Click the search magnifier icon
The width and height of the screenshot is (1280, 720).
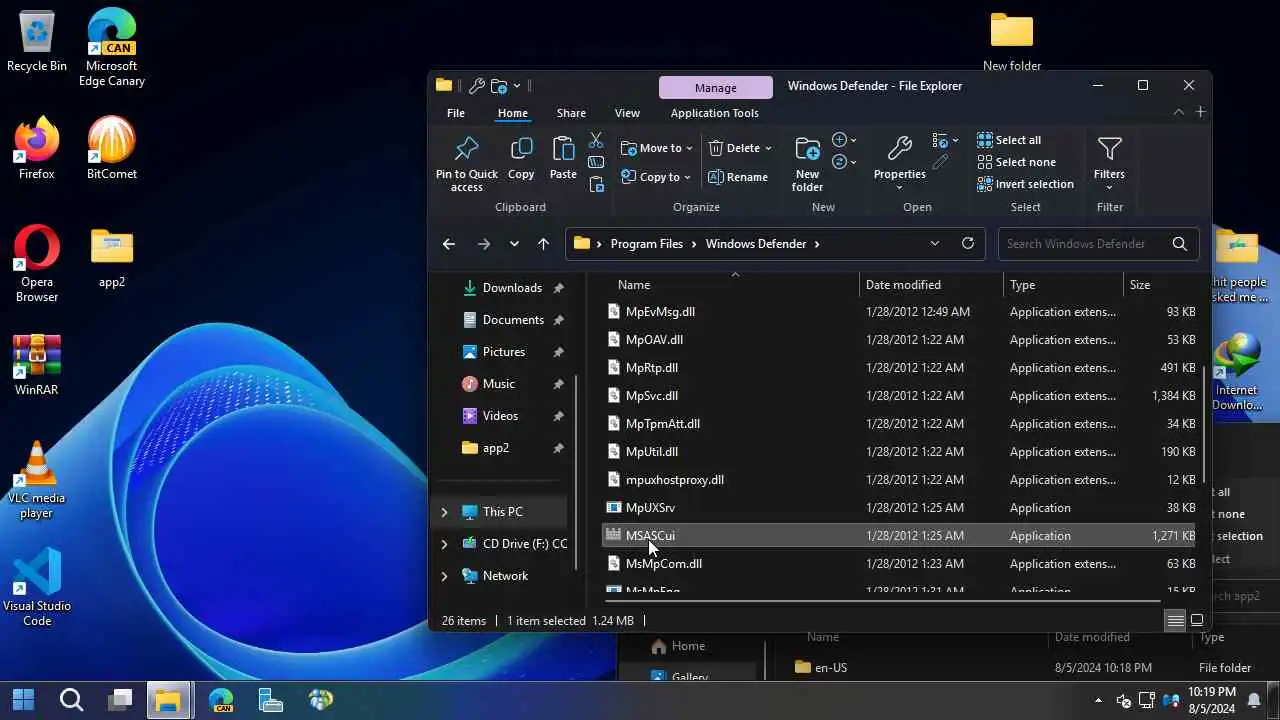pos(1180,244)
